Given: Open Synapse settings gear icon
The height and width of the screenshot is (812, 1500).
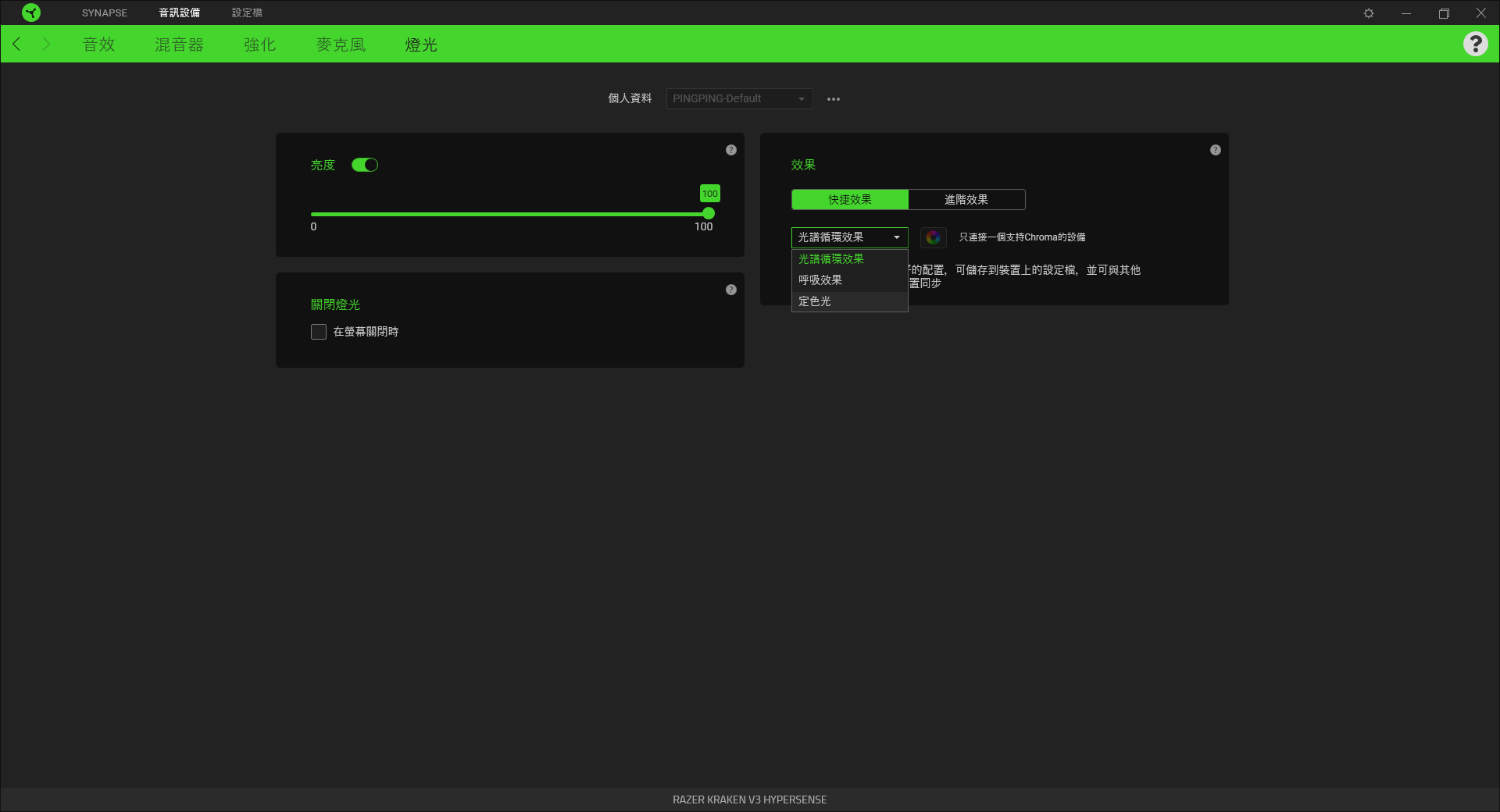Looking at the screenshot, I should tap(1369, 13).
